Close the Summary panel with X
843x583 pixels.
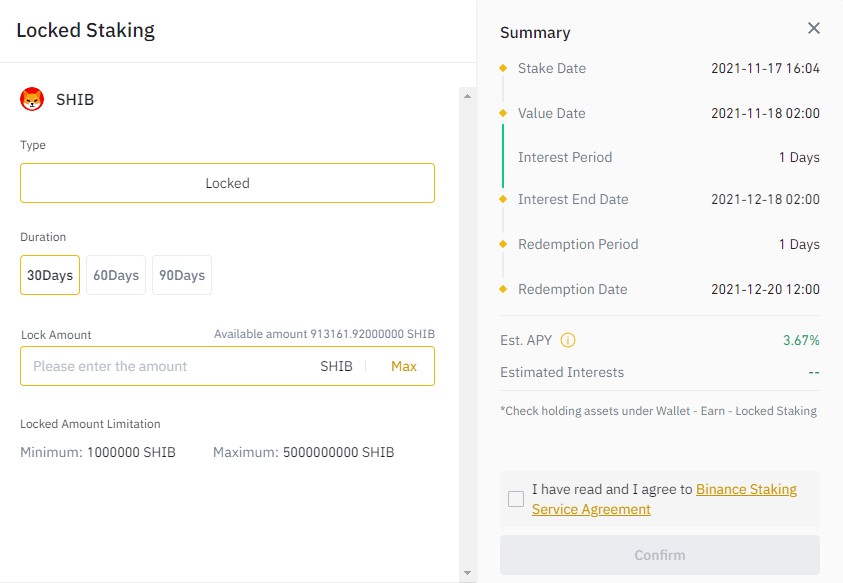pos(813,28)
